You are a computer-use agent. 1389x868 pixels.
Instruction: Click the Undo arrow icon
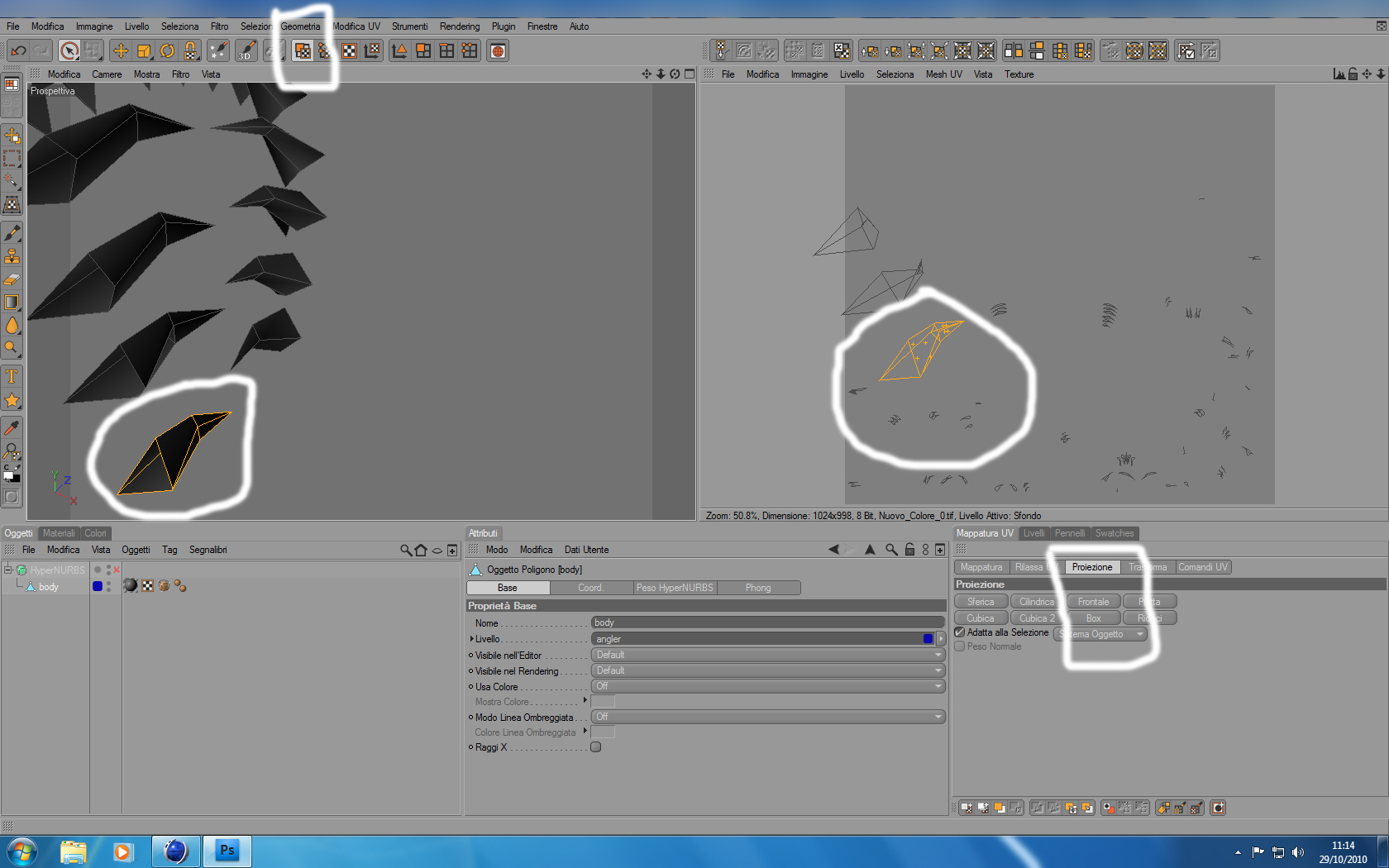(18, 51)
